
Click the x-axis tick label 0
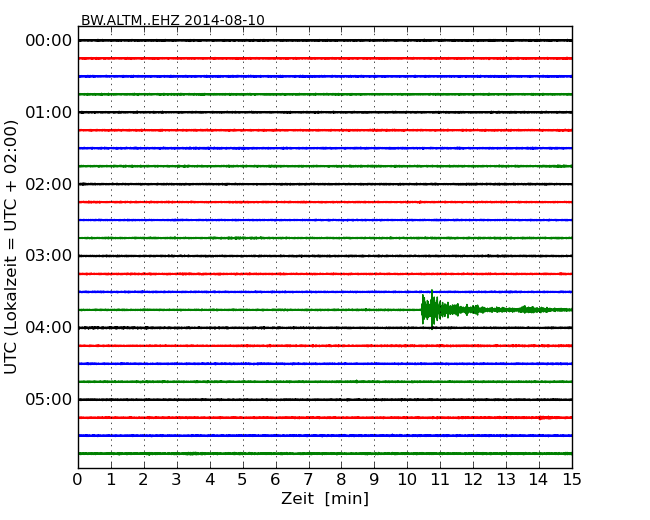78,479
